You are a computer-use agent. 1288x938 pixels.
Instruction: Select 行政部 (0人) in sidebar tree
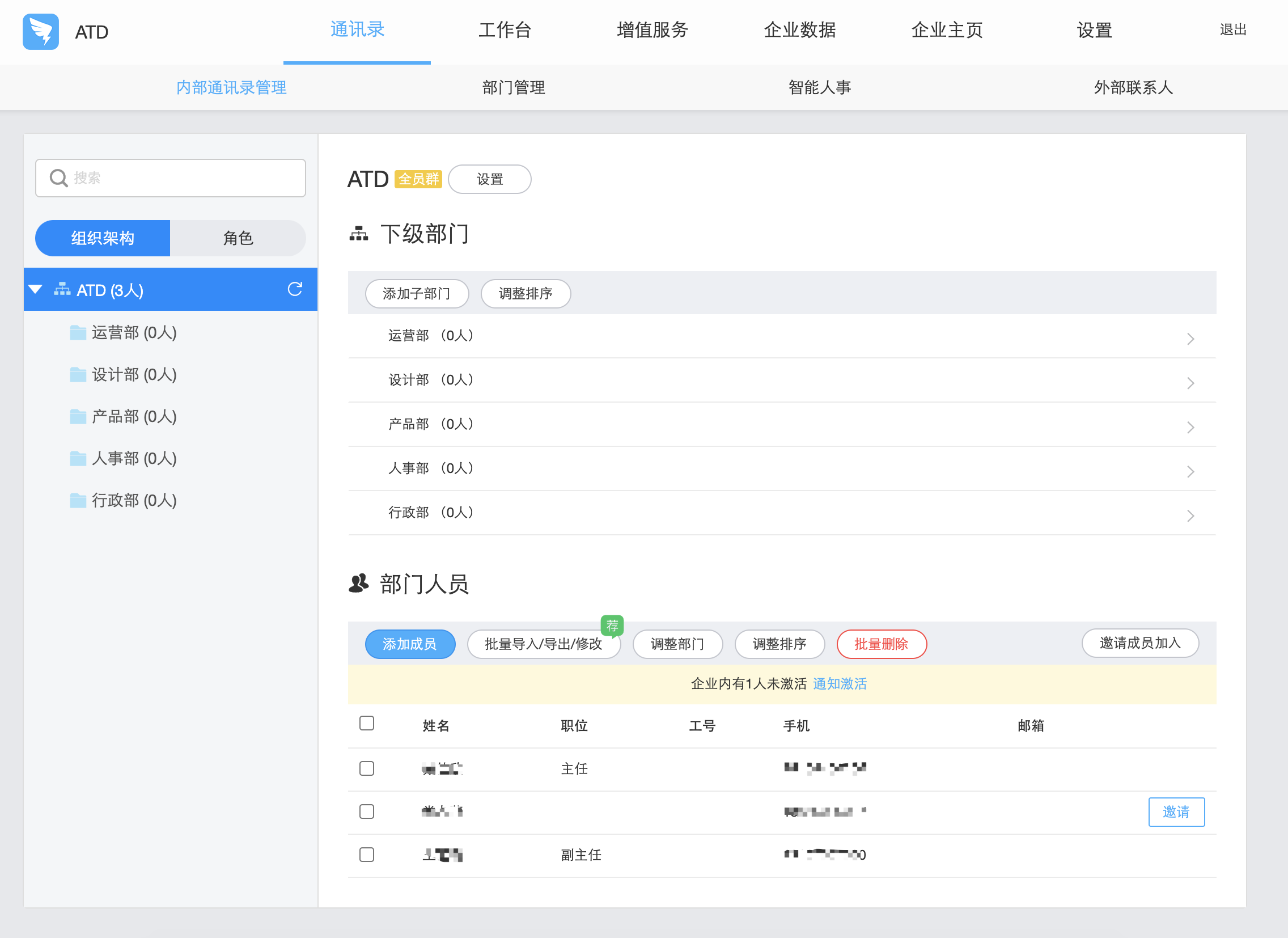[x=134, y=500]
